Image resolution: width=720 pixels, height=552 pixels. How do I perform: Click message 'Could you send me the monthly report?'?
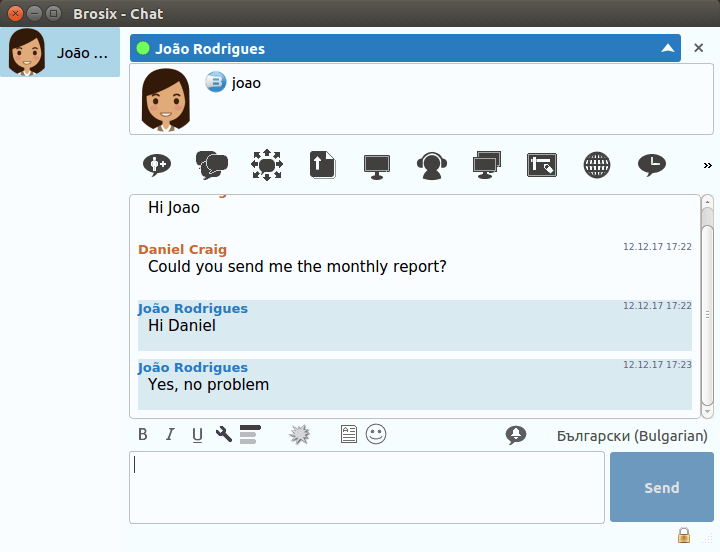pyautogui.click(x=297, y=267)
